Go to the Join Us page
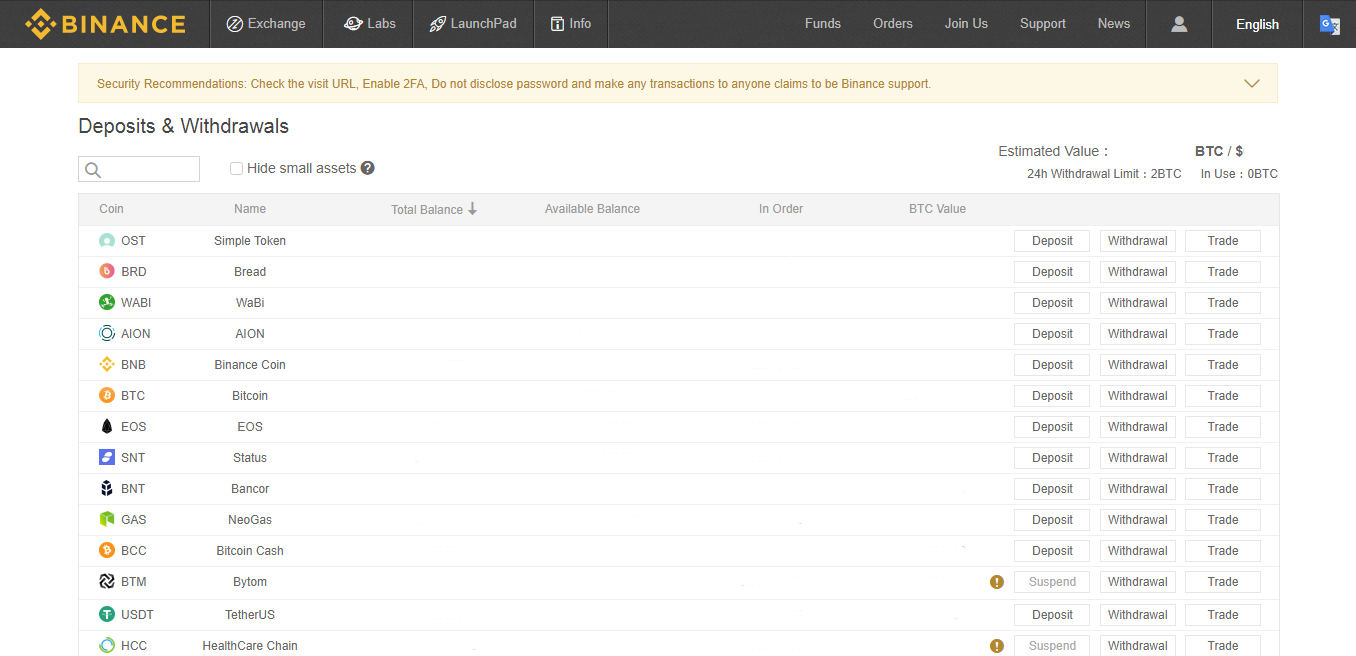 [x=966, y=24]
